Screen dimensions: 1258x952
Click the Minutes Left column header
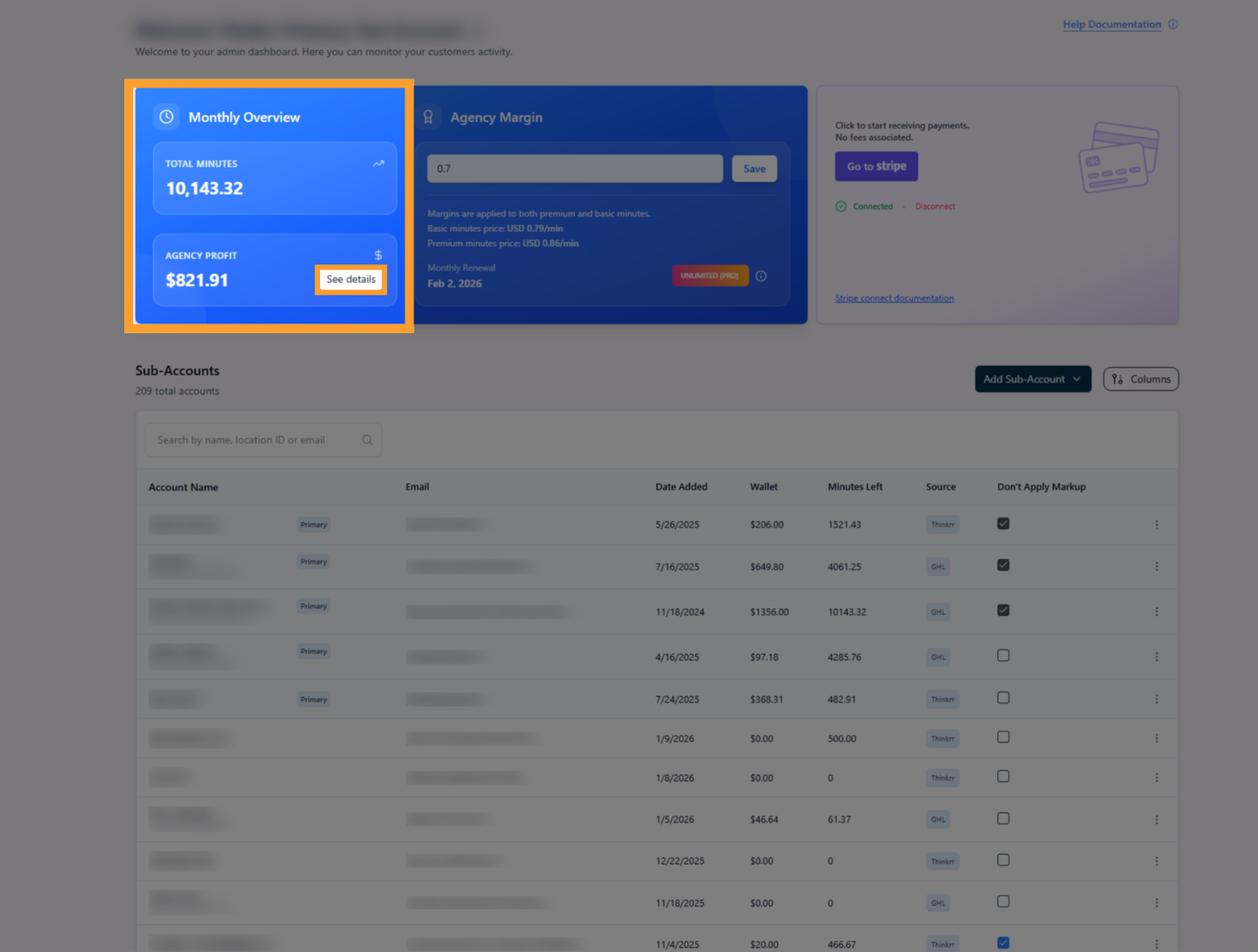(x=855, y=487)
